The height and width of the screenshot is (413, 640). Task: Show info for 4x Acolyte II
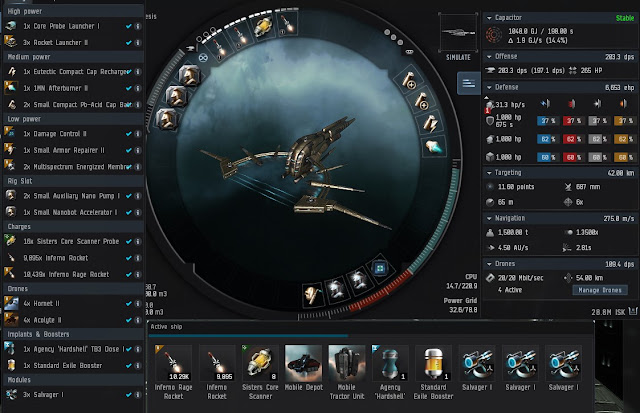point(138,320)
